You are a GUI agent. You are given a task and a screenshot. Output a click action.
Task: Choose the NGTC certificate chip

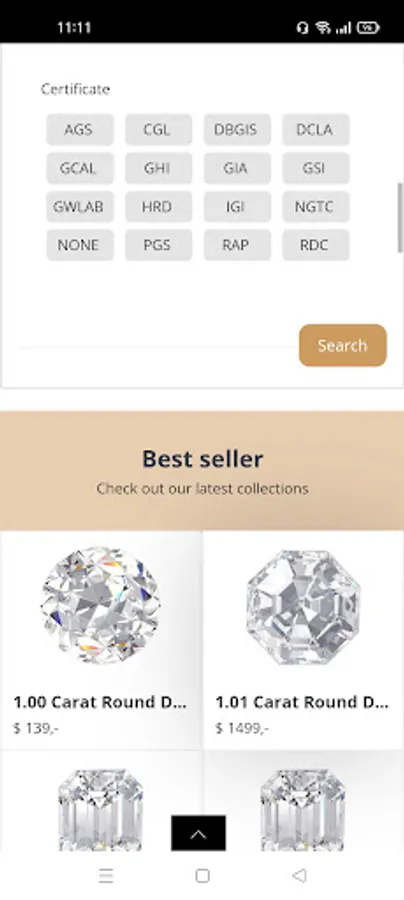[315, 207]
